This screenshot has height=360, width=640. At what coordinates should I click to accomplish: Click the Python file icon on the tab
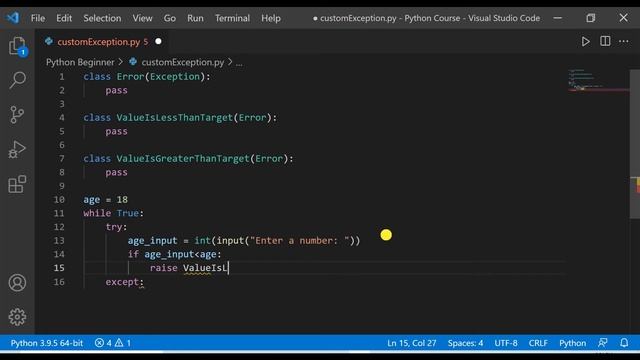(x=49, y=41)
